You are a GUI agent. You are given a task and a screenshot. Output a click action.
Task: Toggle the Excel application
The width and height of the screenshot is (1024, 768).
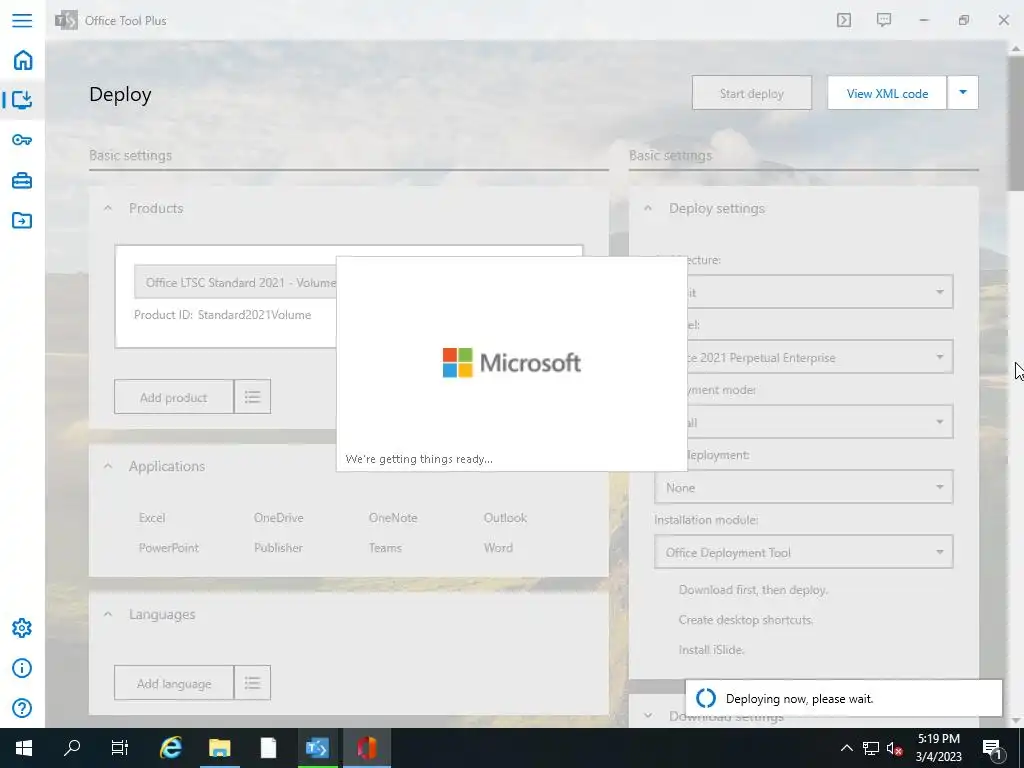point(152,518)
